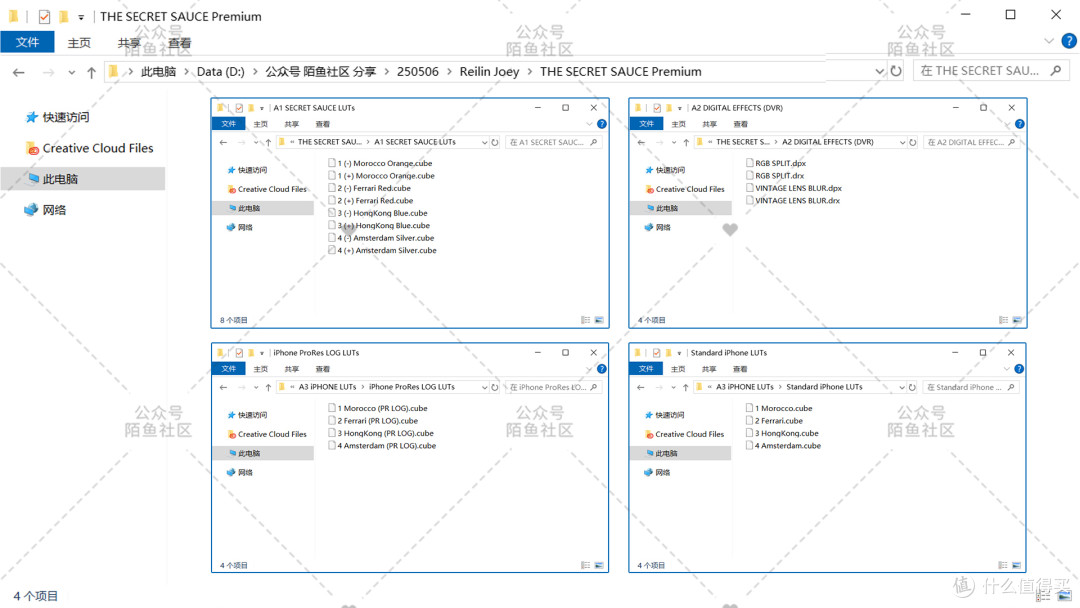This screenshot has width=1080, height=608.
Task: Select 3 HongKong (PR LOG).cube file
Action: tap(382, 433)
